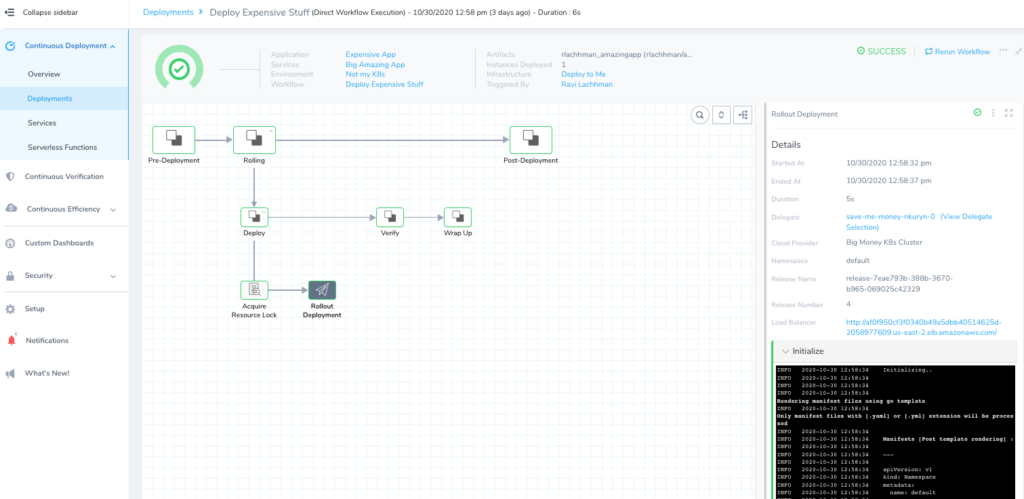Image resolution: width=1024 pixels, height=499 pixels.
Task: Open Deploy Expensive Stuff workflow link
Action: tap(384, 84)
